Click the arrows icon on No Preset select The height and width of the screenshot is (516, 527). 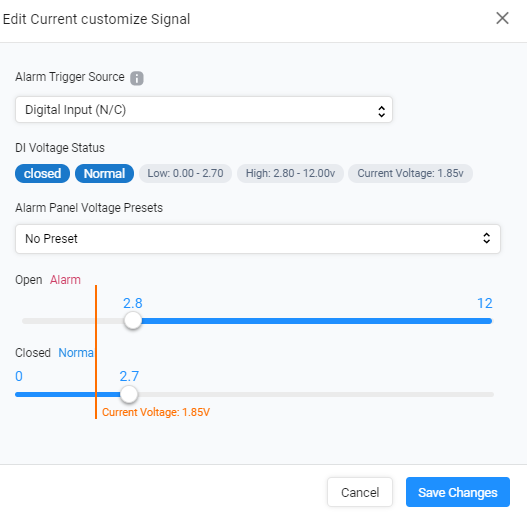[486, 238]
